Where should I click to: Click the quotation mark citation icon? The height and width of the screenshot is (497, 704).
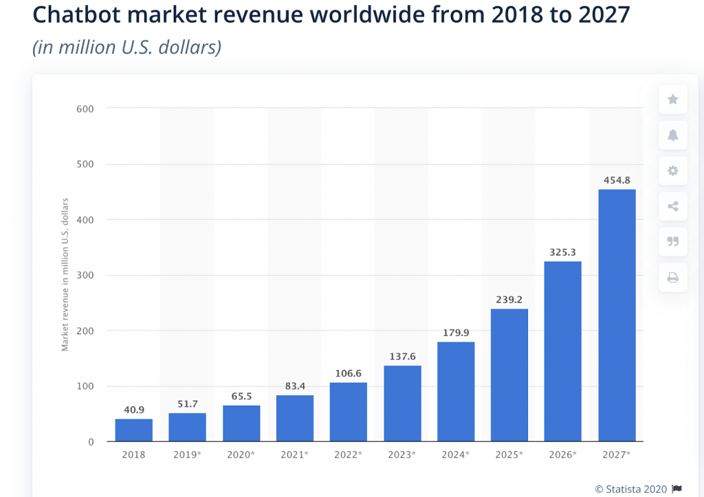coord(673,242)
